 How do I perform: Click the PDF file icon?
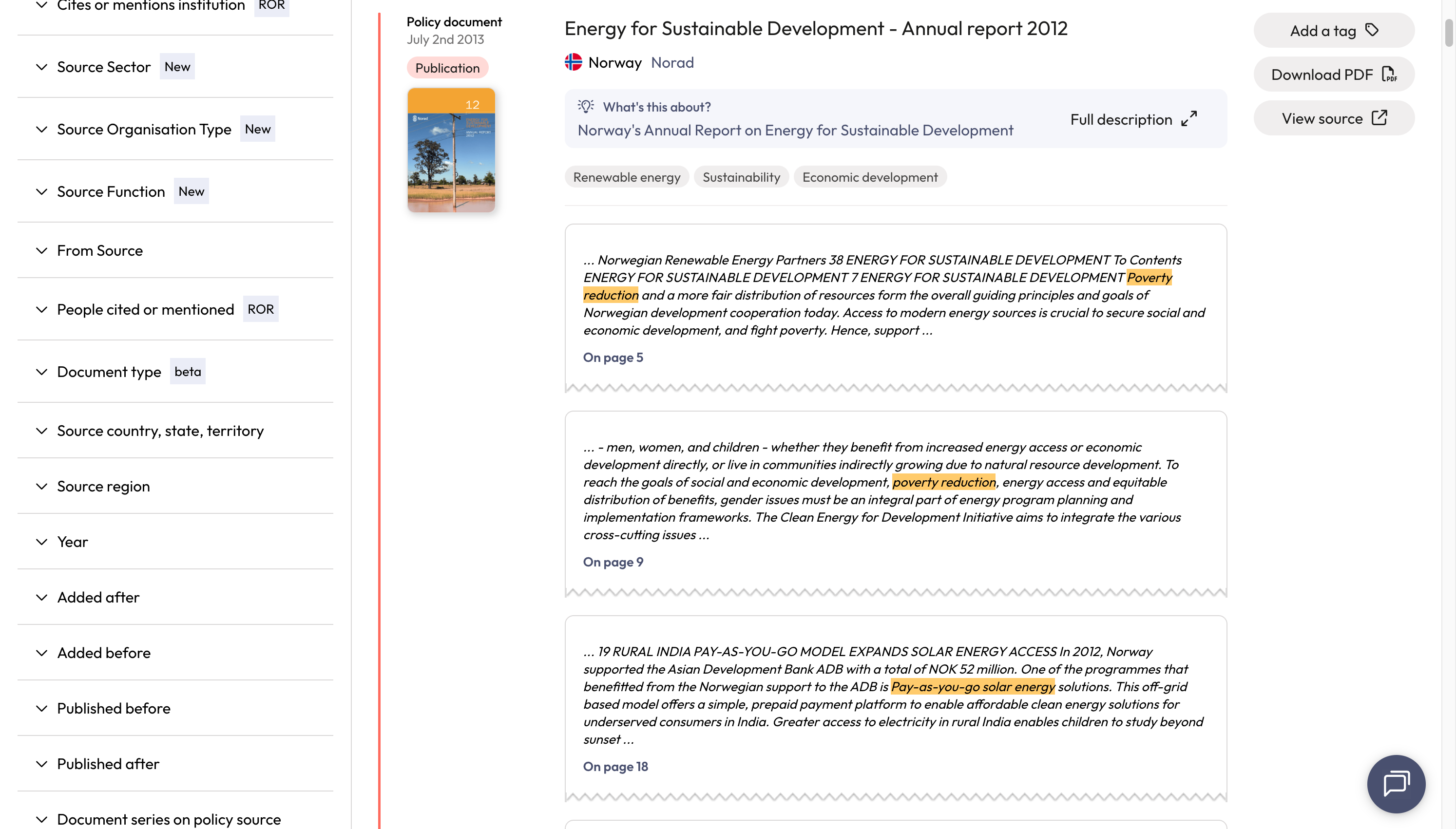(1389, 74)
